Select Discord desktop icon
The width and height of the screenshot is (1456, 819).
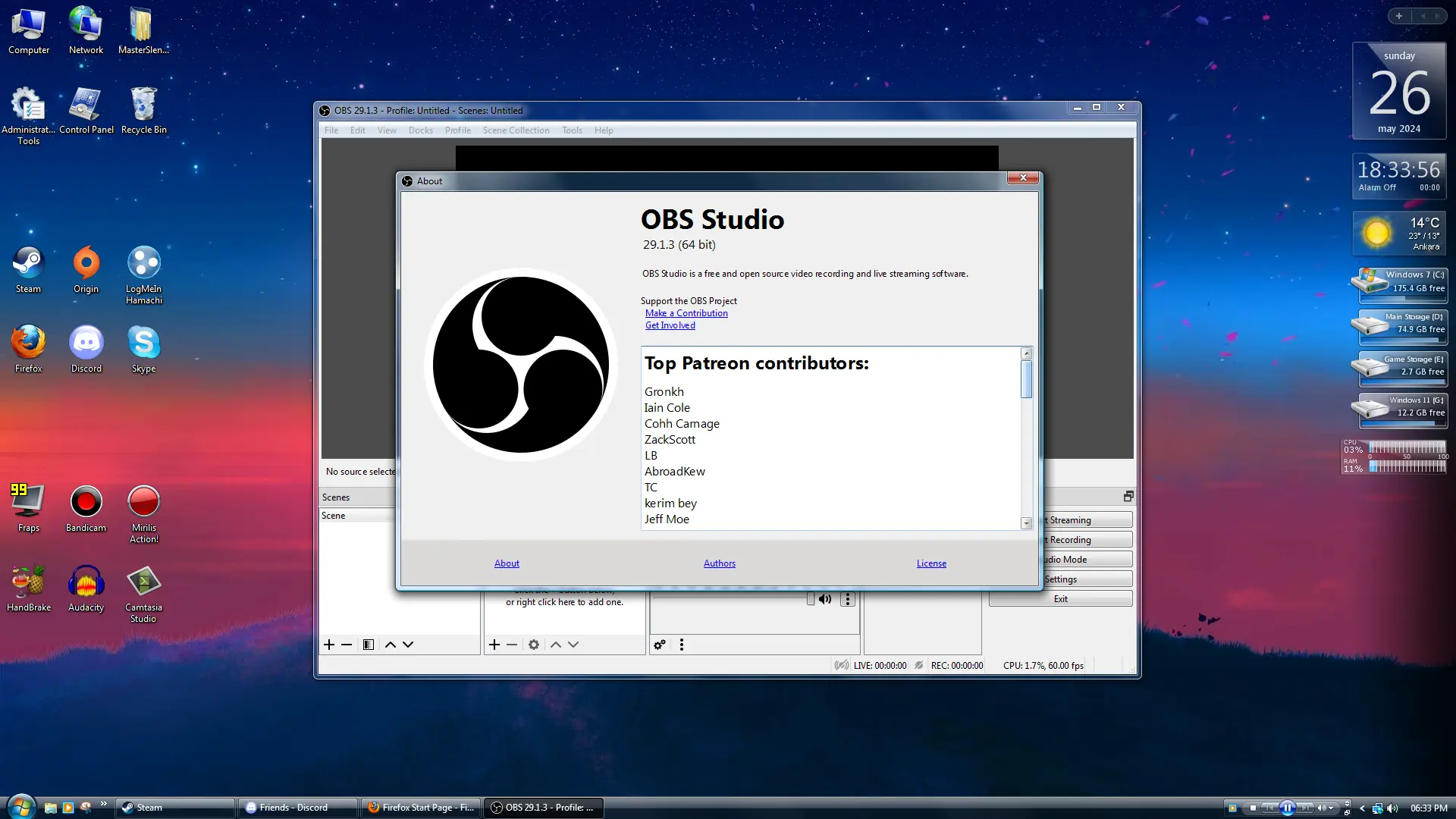pos(86,350)
